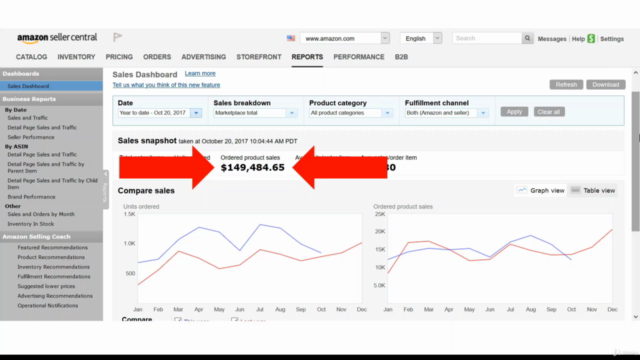Open Operational Notifications
This screenshot has height=360, width=640.
point(47,306)
